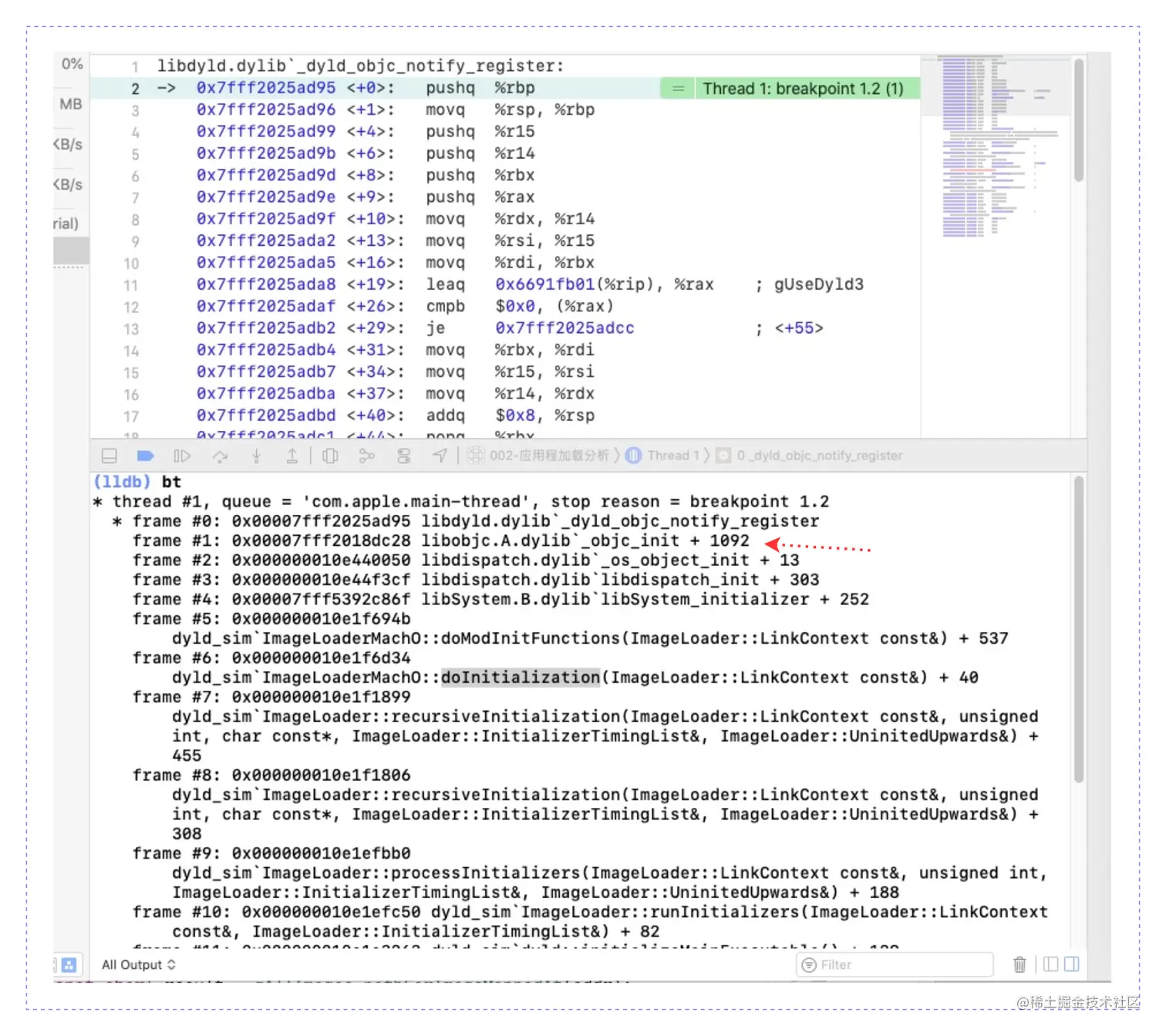Toggle the variables view pane
This screenshot has height=1036, width=1166.
click(1050, 964)
